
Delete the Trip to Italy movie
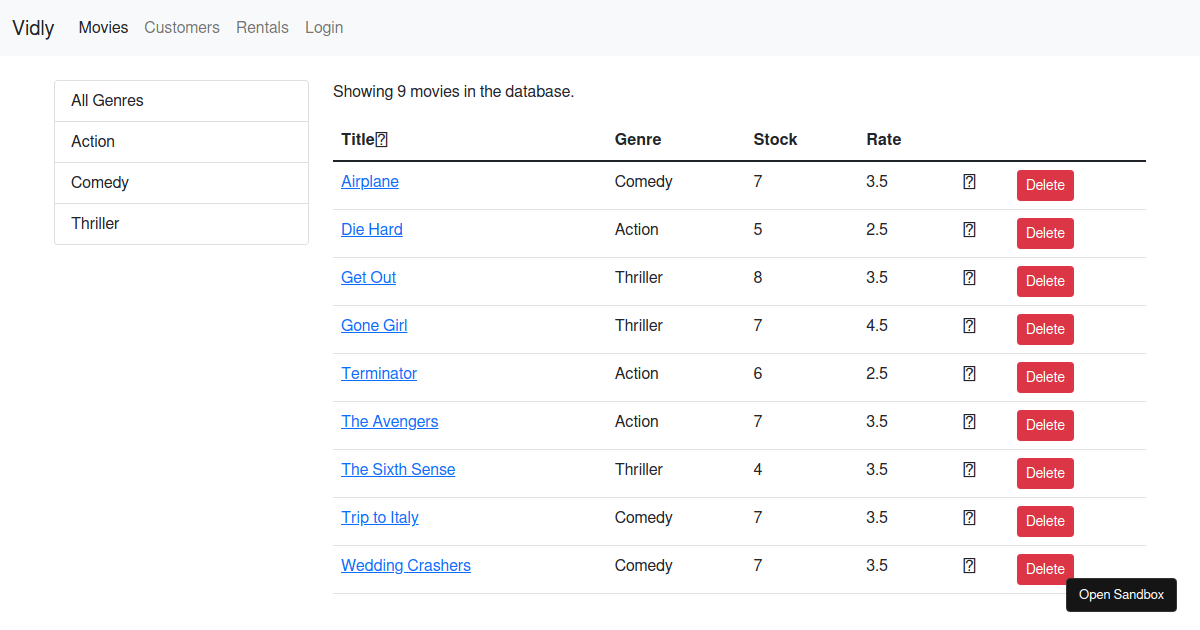pyautogui.click(x=1045, y=521)
